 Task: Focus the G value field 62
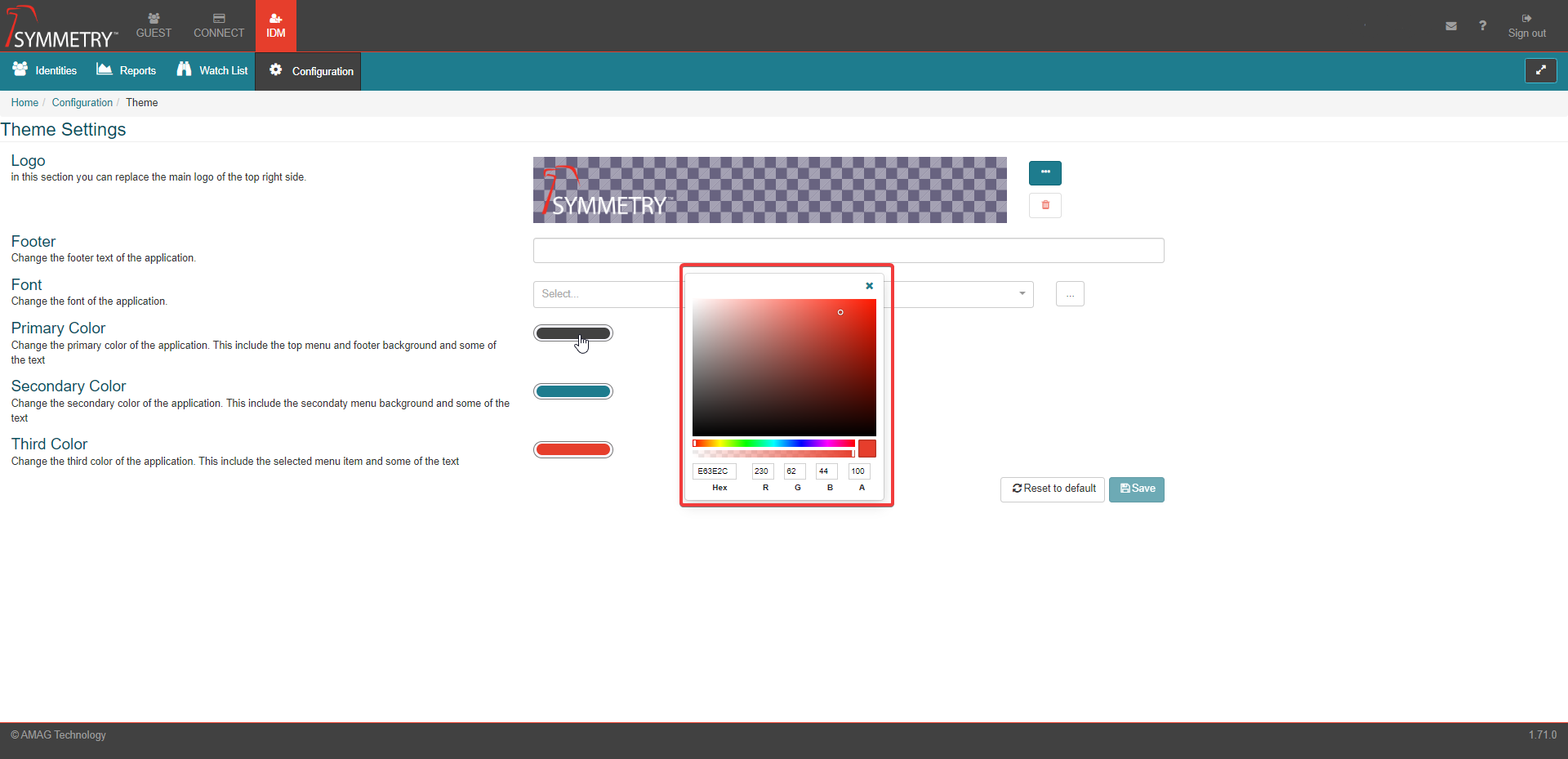[795, 471]
